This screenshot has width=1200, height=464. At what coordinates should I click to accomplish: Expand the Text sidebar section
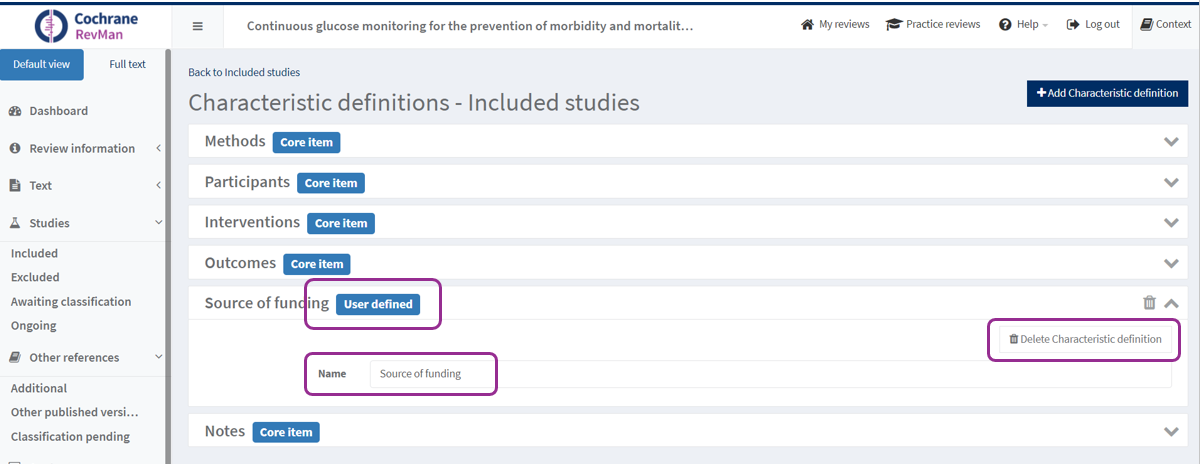(40, 185)
